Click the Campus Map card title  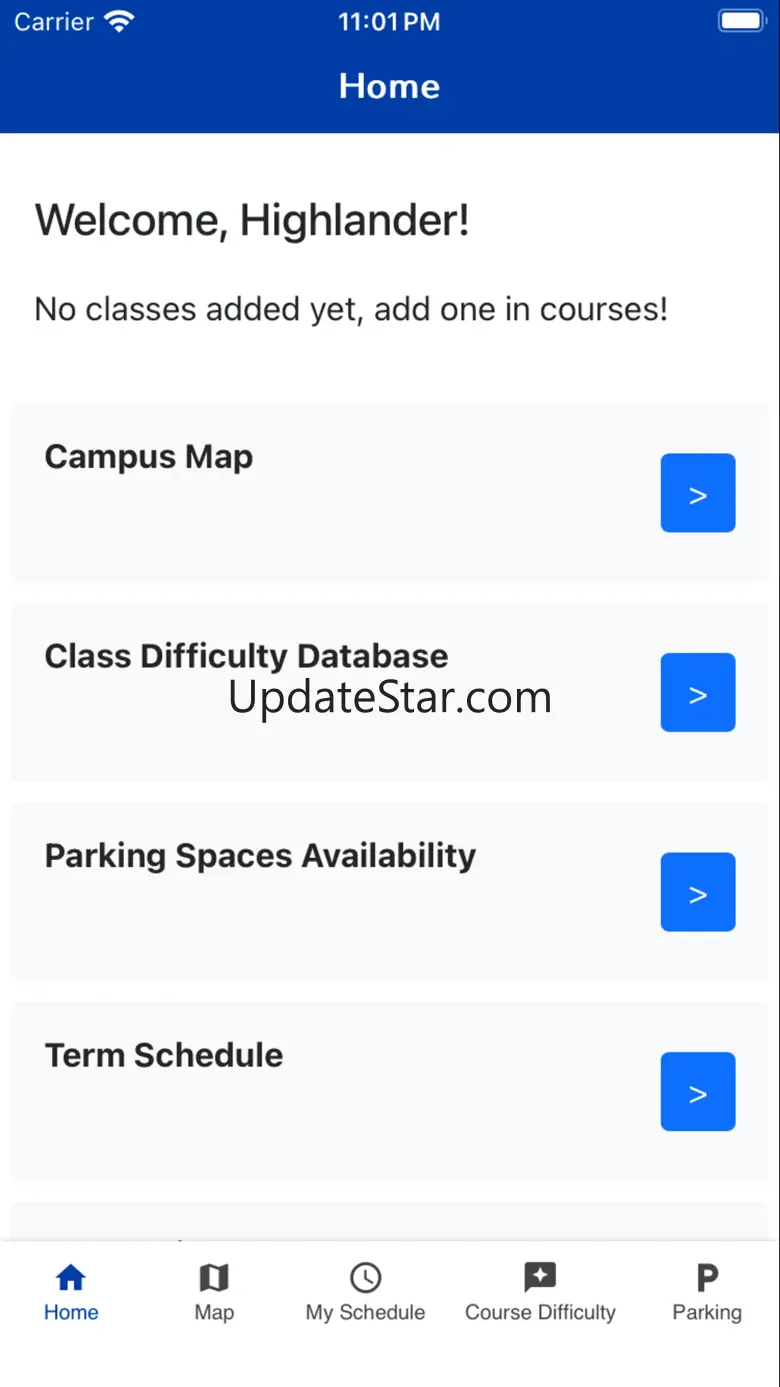point(149,457)
